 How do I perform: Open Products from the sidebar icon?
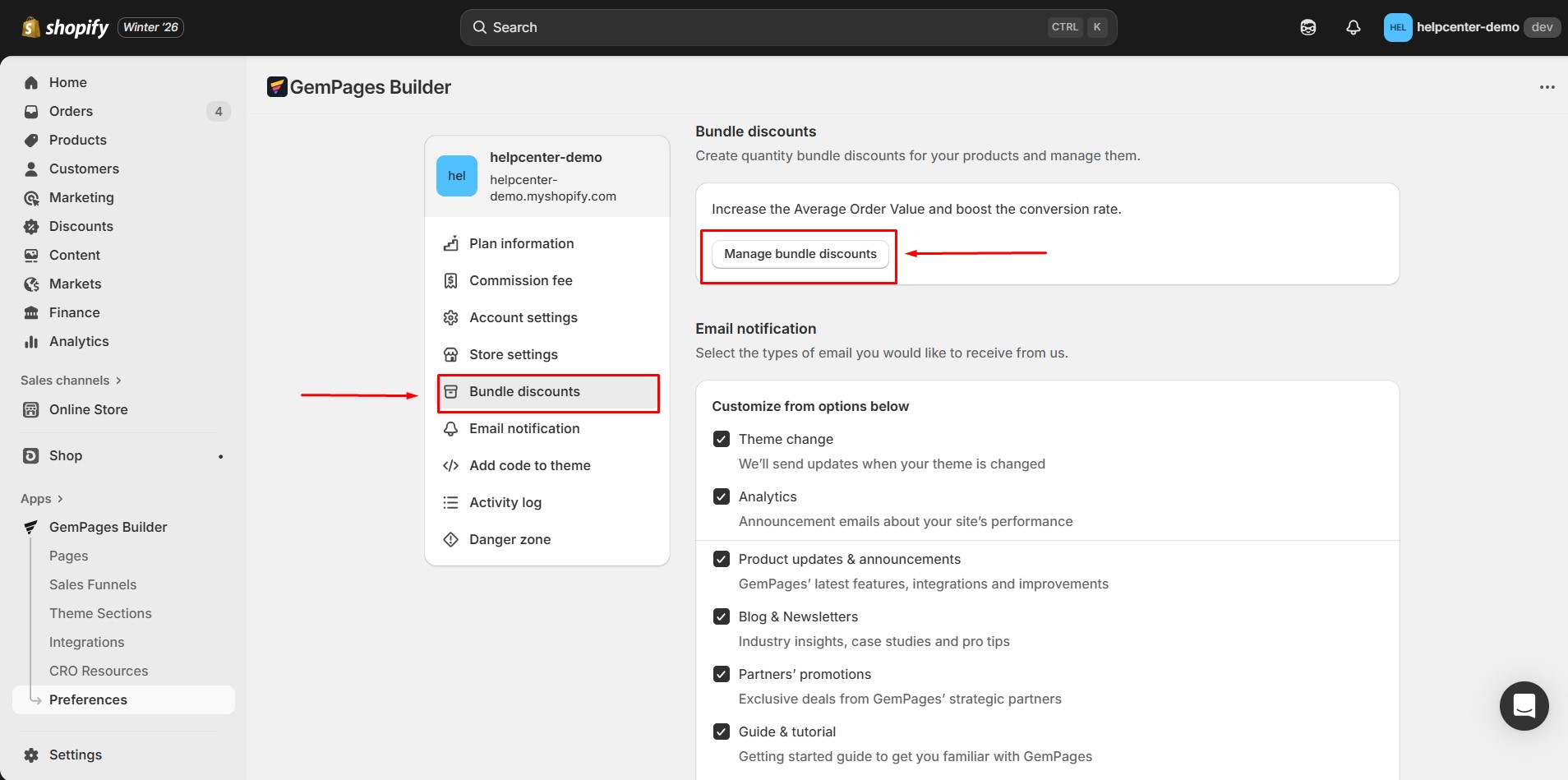click(x=30, y=140)
